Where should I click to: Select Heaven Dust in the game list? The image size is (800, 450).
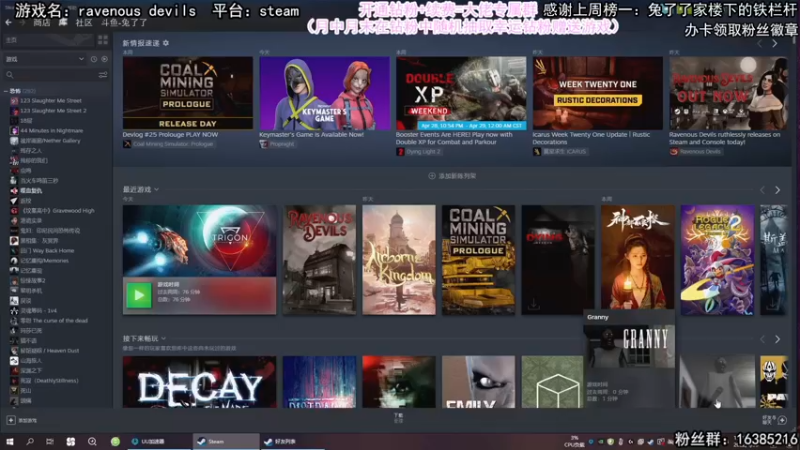click(49, 351)
